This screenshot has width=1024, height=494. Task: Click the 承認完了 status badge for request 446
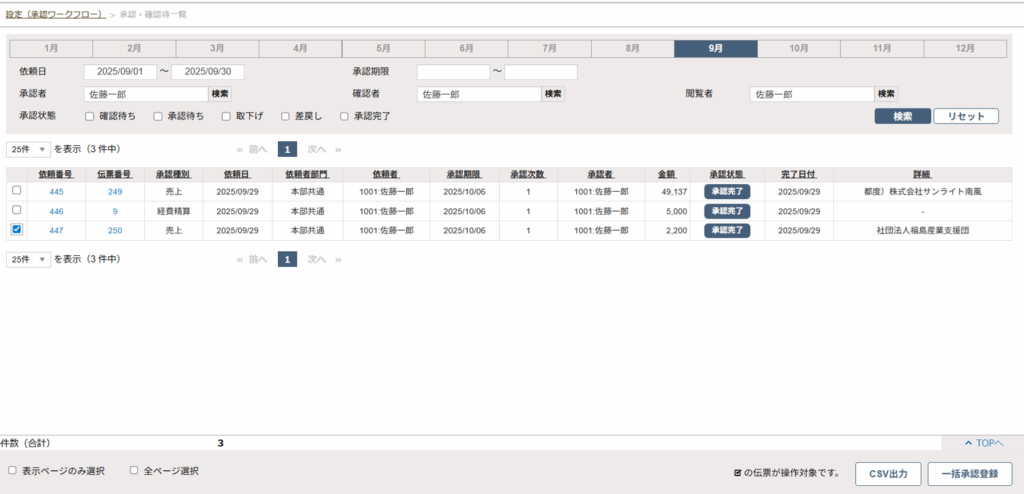click(x=727, y=211)
